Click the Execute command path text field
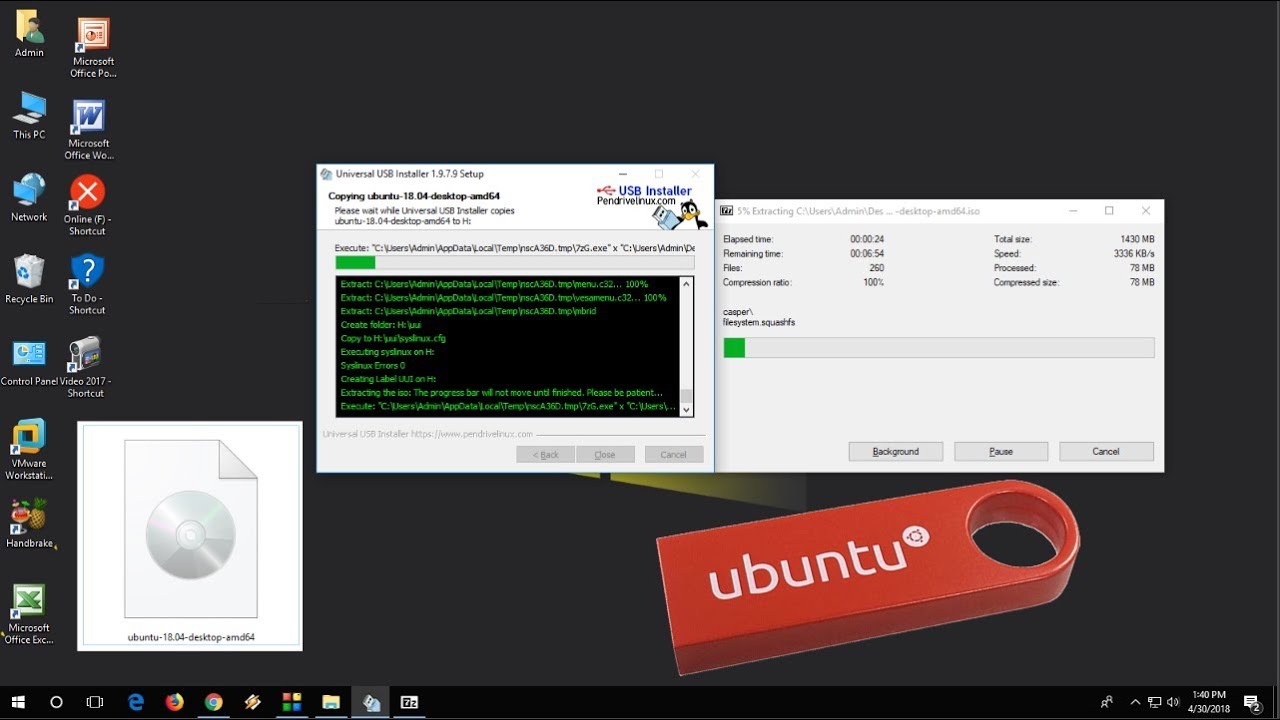 point(514,247)
